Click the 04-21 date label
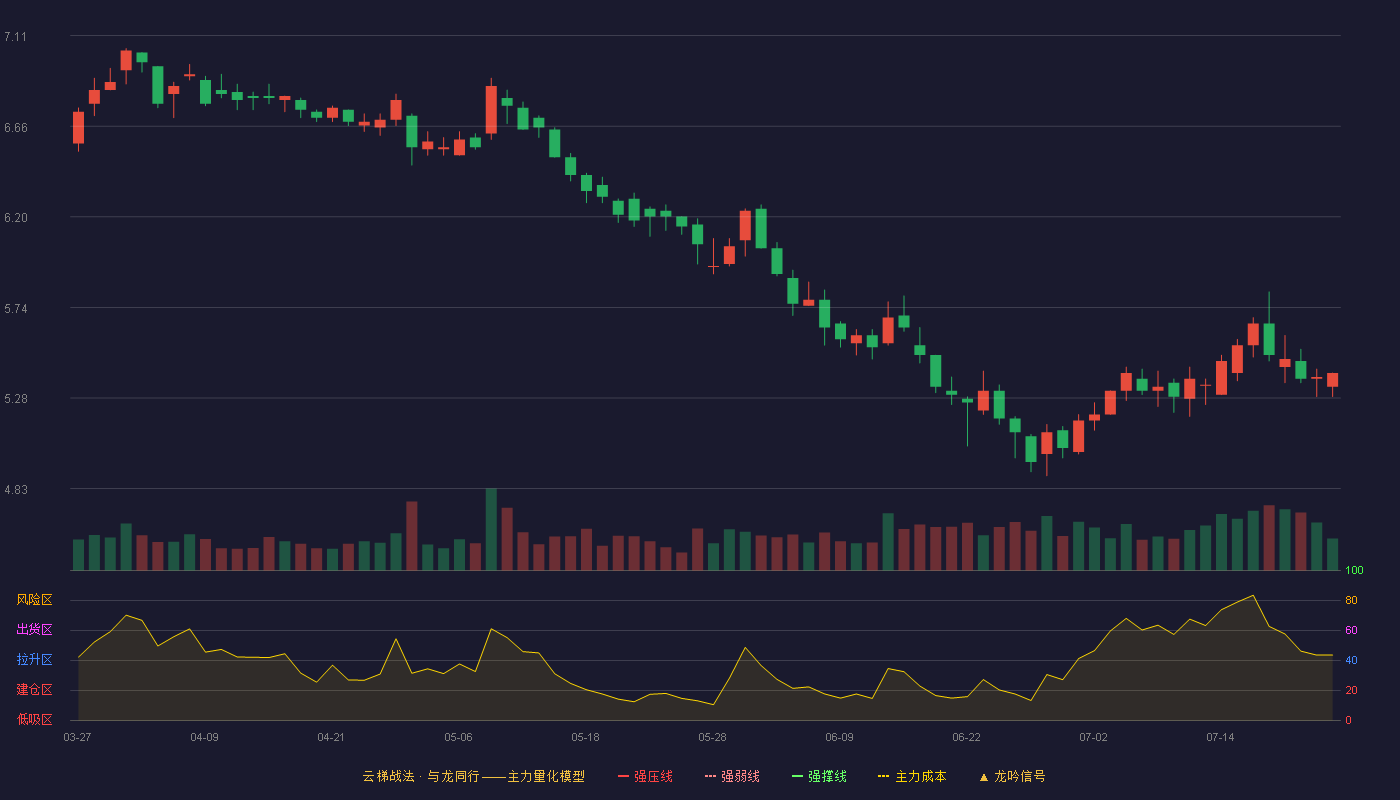This screenshot has width=1400, height=800. point(331,737)
